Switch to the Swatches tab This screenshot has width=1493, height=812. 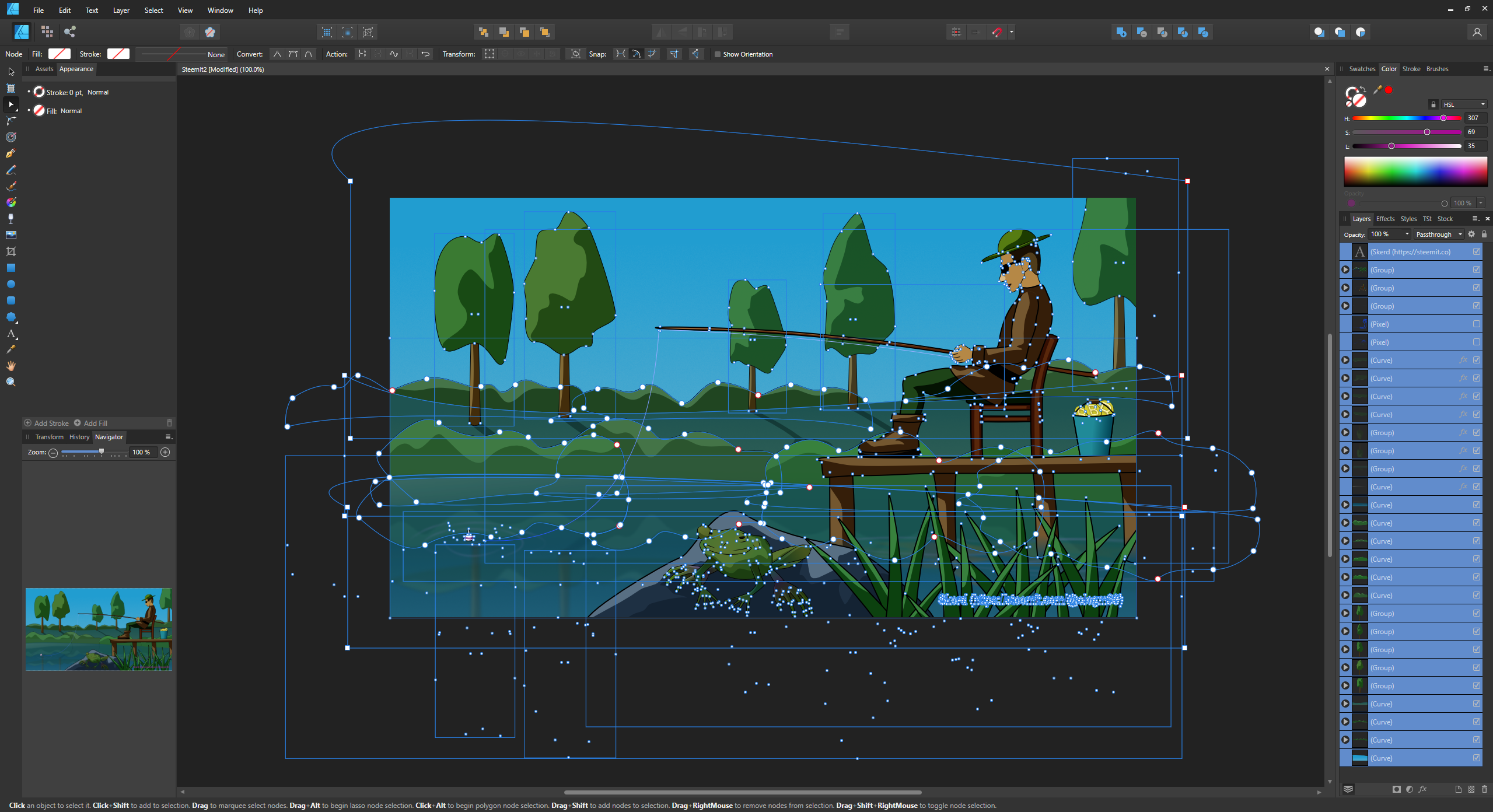coord(1362,69)
